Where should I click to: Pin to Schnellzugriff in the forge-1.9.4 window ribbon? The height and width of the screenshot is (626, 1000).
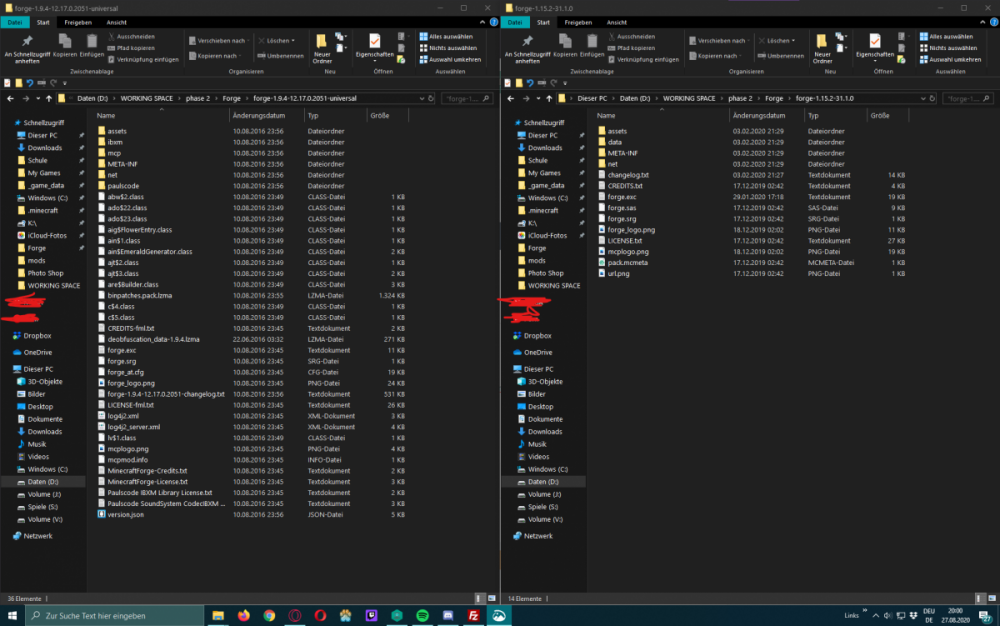pos(27,48)
